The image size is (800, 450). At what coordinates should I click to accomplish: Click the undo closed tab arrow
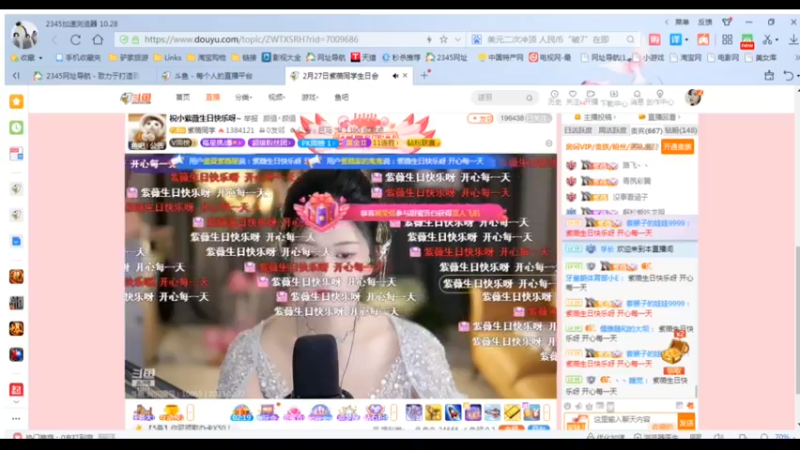click(x=788, y=76)
